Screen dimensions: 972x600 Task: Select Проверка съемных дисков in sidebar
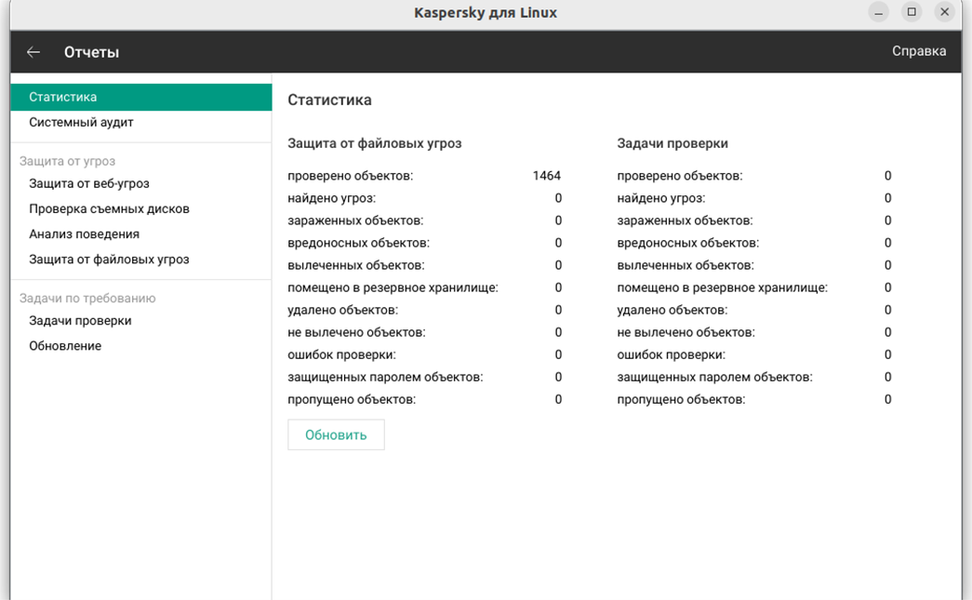(x=109, y=209)
